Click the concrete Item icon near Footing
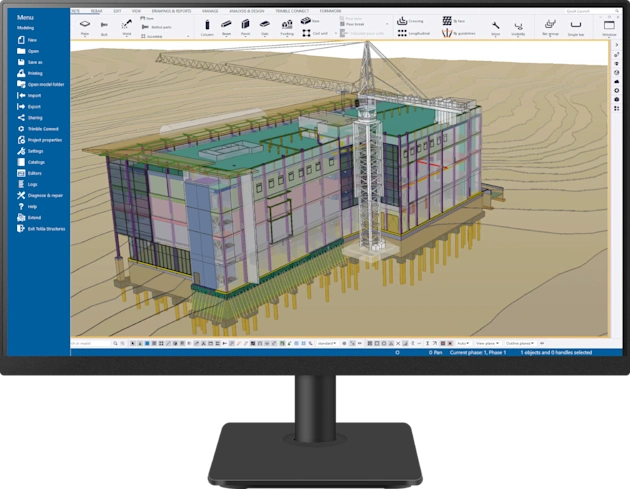Image resolution: width=630 pixels, height=489 pixels. [310, 20]
